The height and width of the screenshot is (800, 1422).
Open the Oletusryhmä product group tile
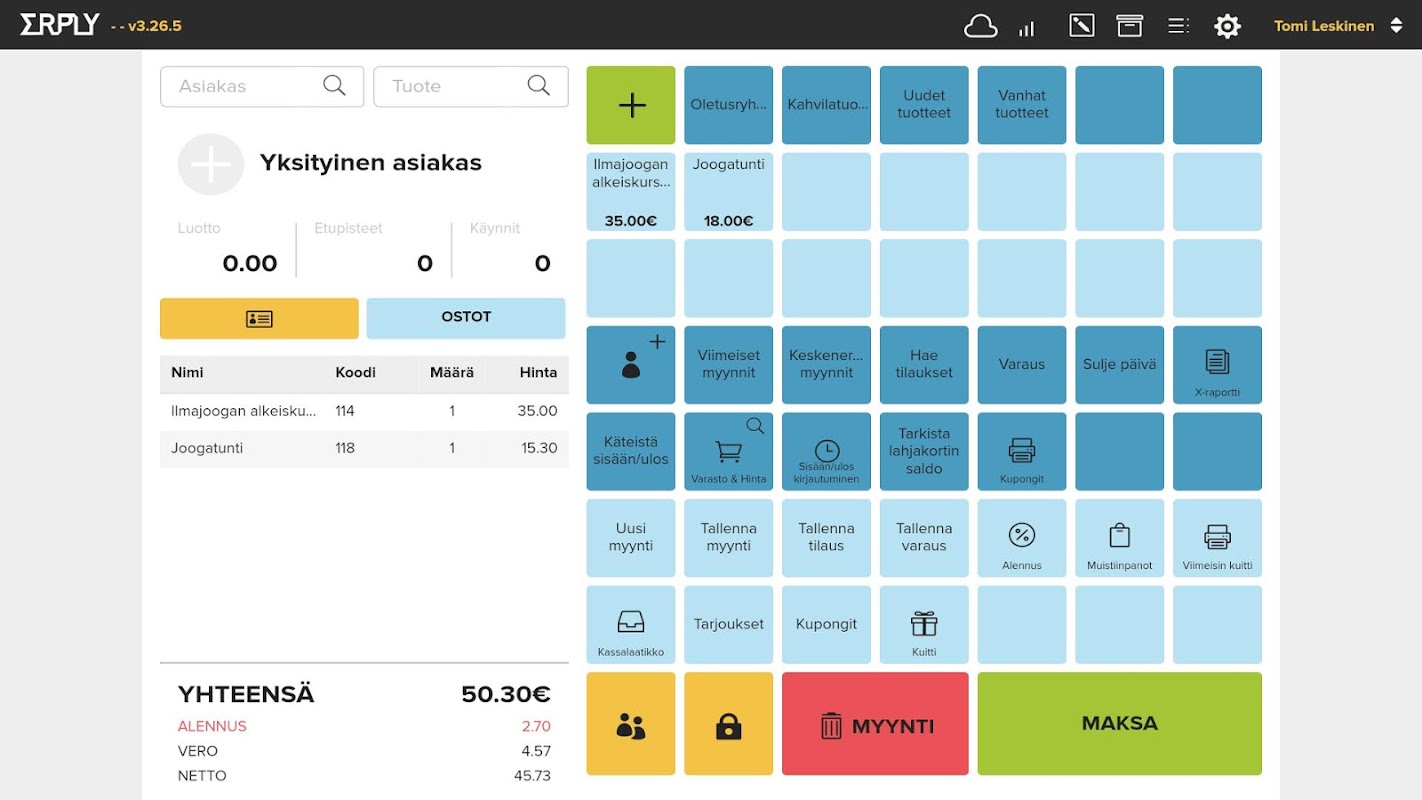pyautogui.click(x=729, y=105)
